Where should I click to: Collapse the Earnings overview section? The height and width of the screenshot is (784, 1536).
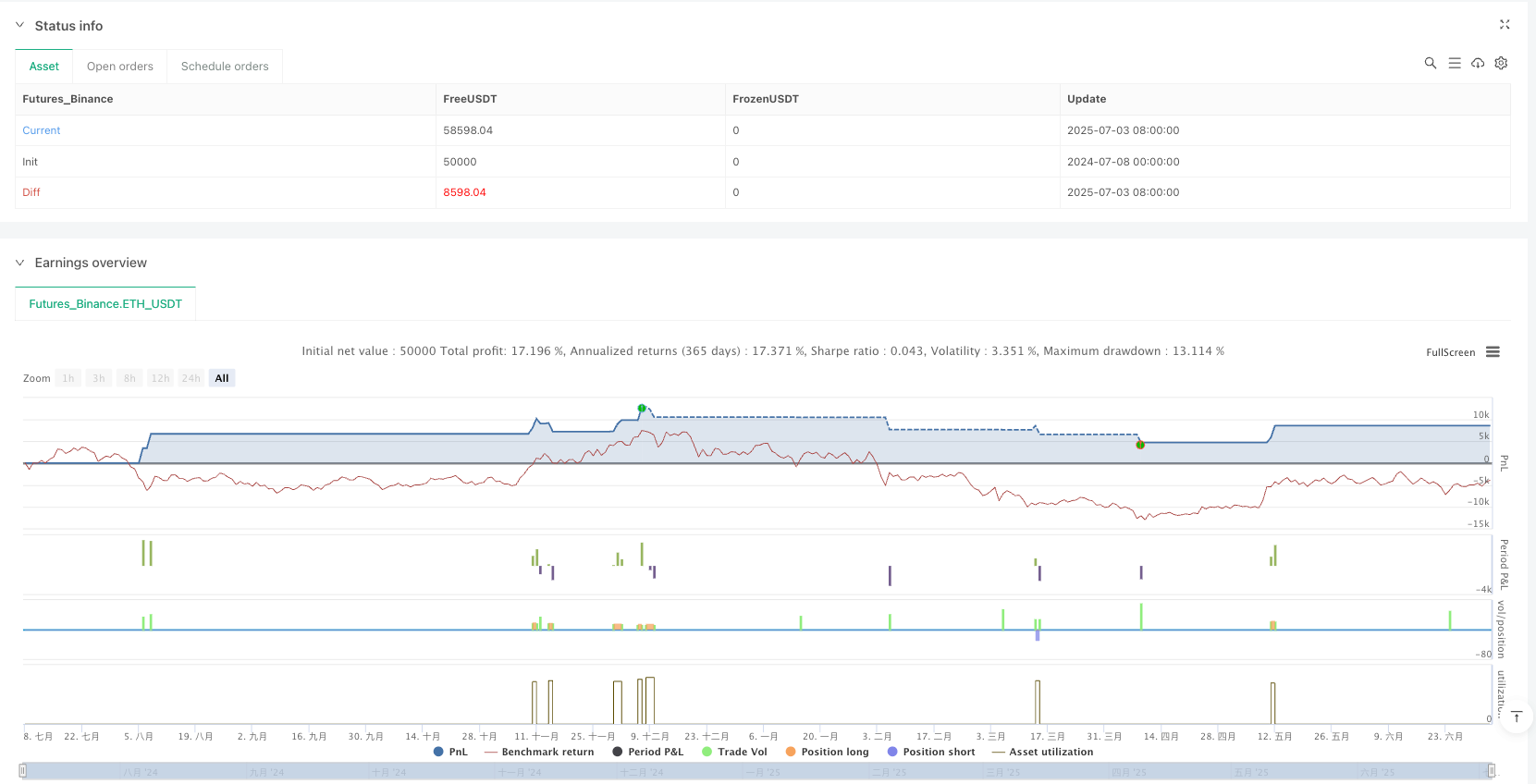20,263
